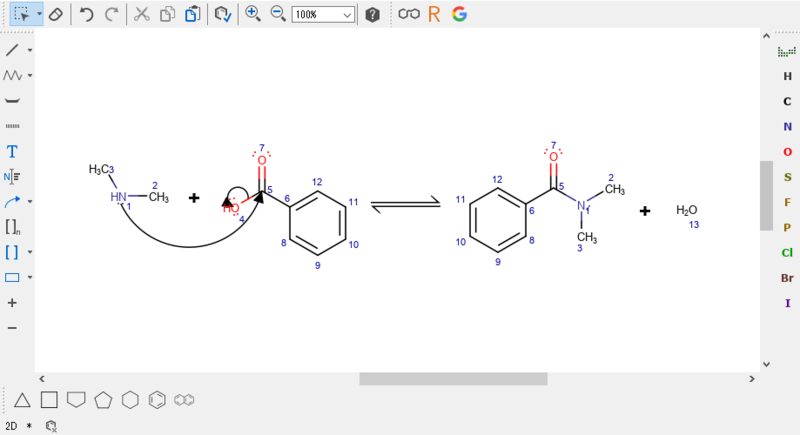The image size is (800, 435).
Task: Click the orange R Reaxys icon
Action: tap(434, 14)
